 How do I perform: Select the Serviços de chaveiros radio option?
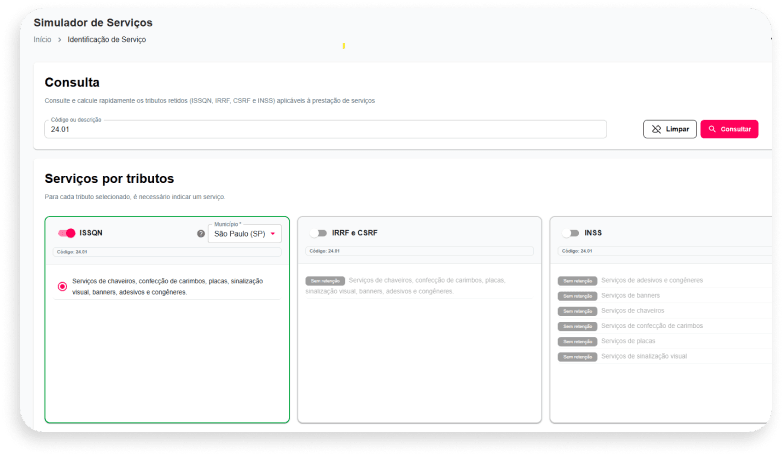click(x=62, y=286)
